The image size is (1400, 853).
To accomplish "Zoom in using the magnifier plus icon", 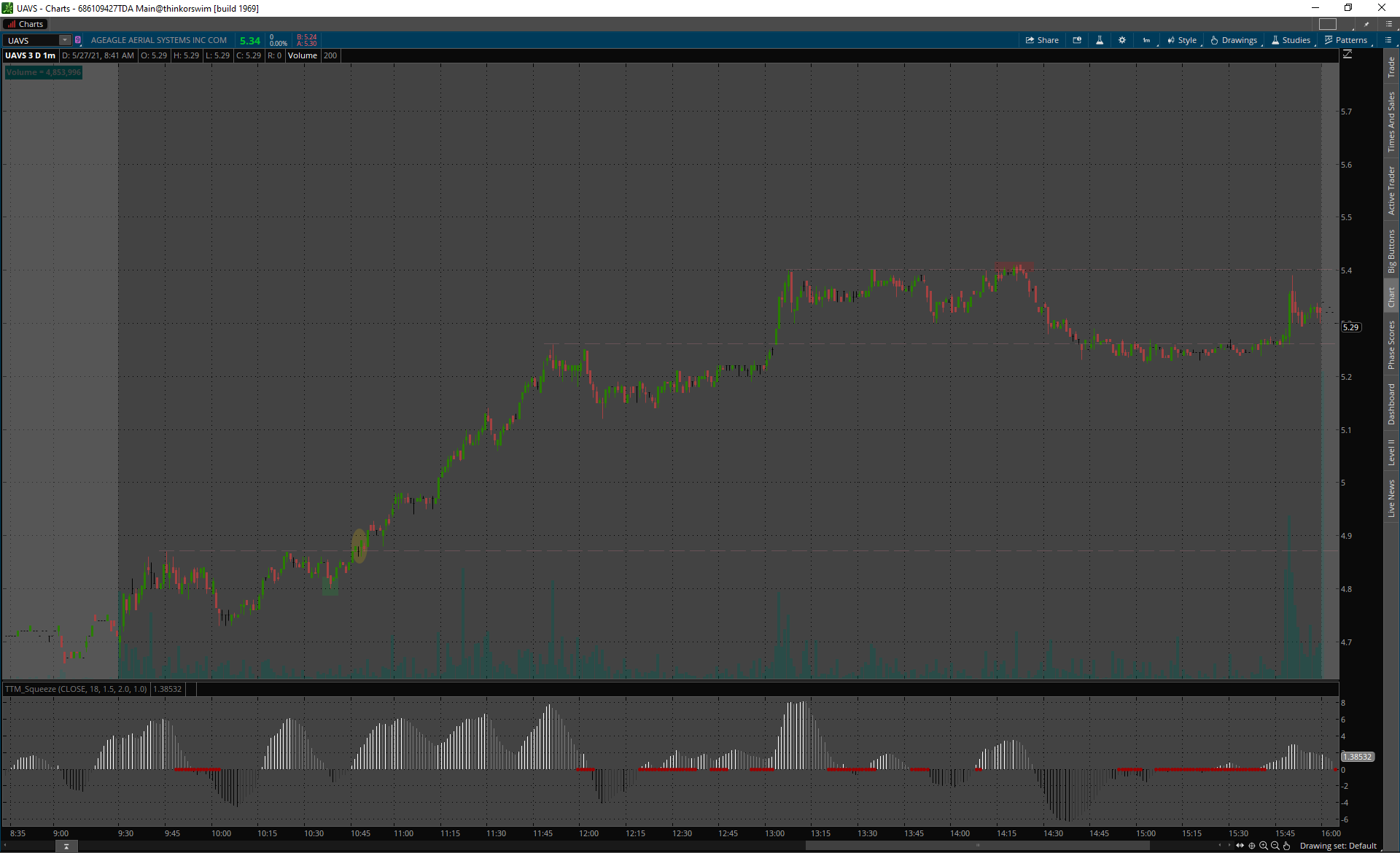I will [x=1264, y=846].
